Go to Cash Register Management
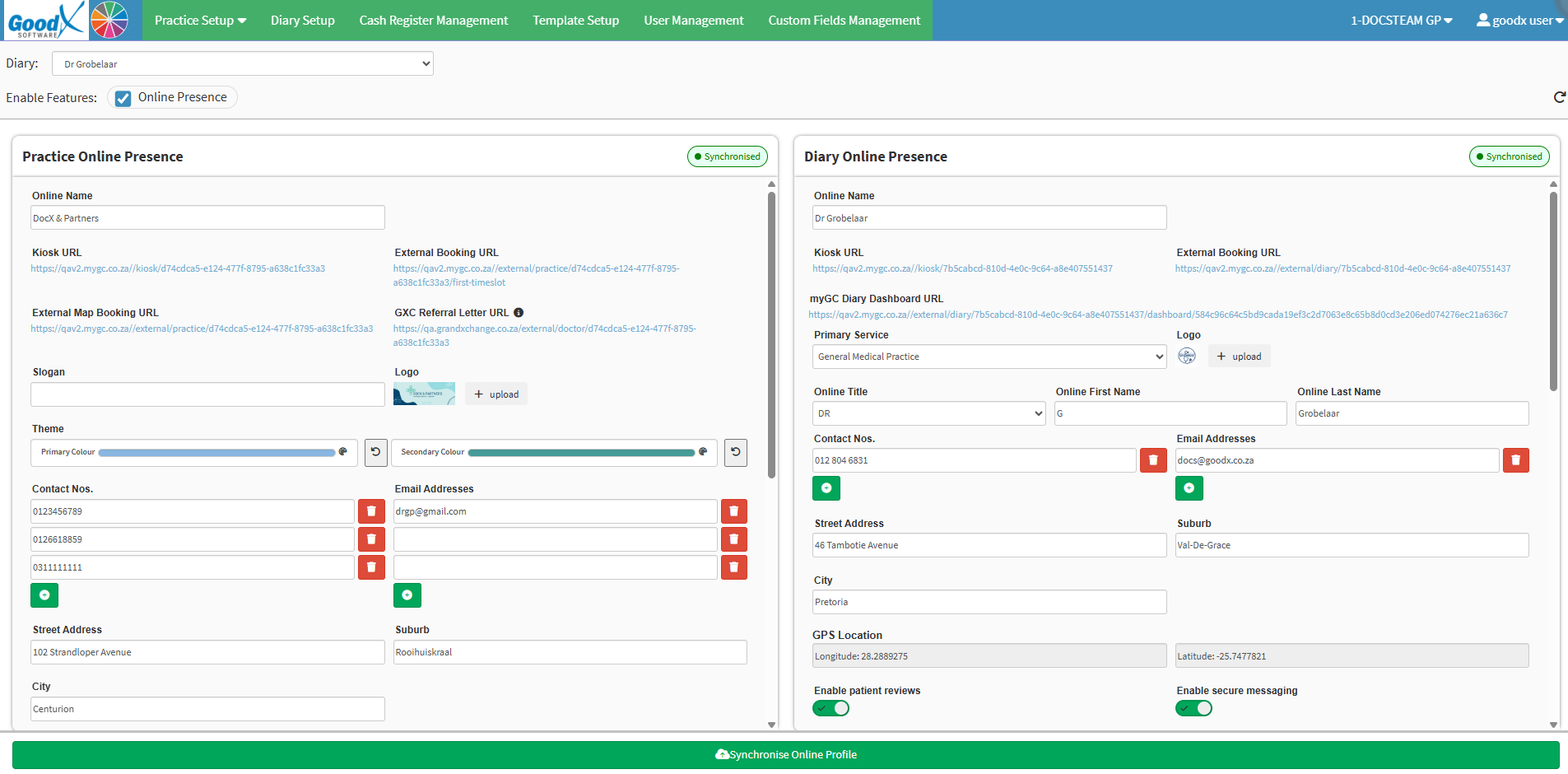The image size is (1568, 774). pyautogui.click(x=434, y=21)
